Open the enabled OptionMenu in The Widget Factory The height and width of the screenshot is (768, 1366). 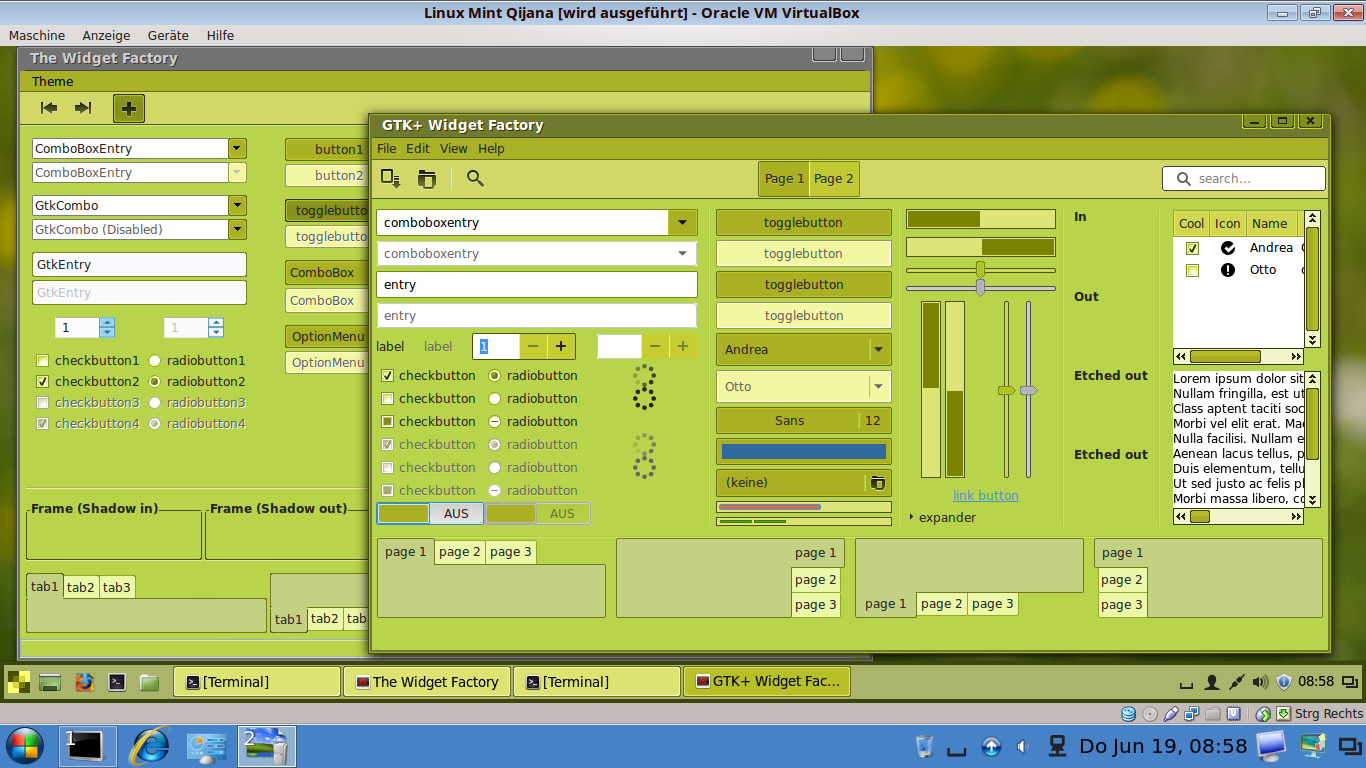point(326,335)
